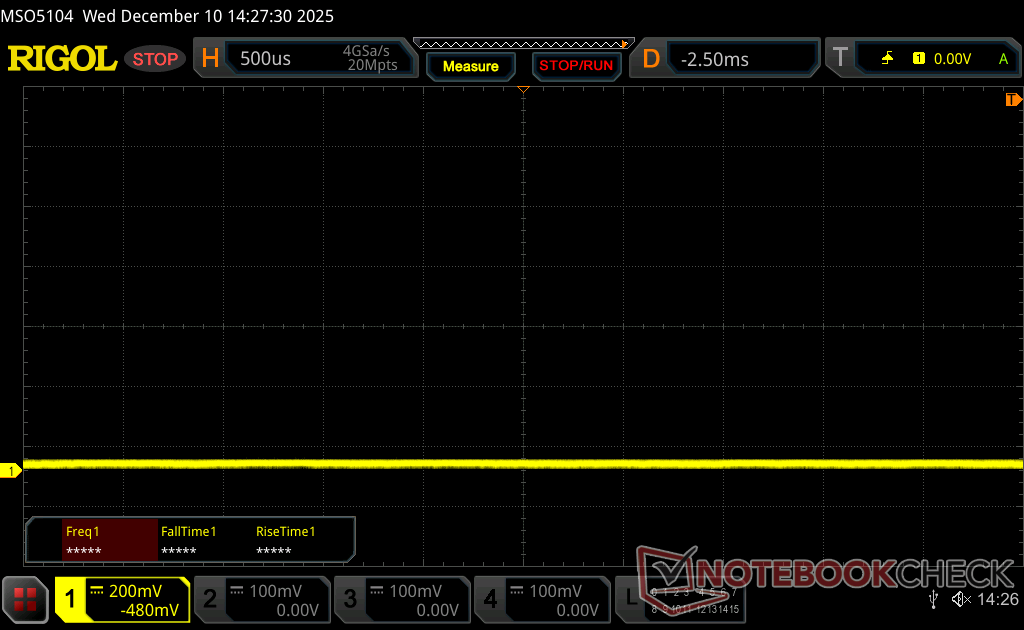1024x630 pixels.
Task: Tap the rising edge trigger type icon
Action: 887,59
